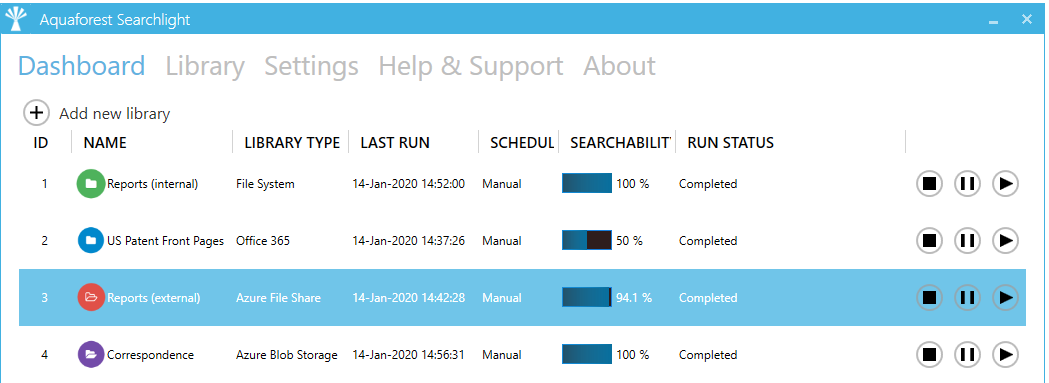Pause the US Patent Front Pages run
The image size is (1049, 383).
[967, 240]
